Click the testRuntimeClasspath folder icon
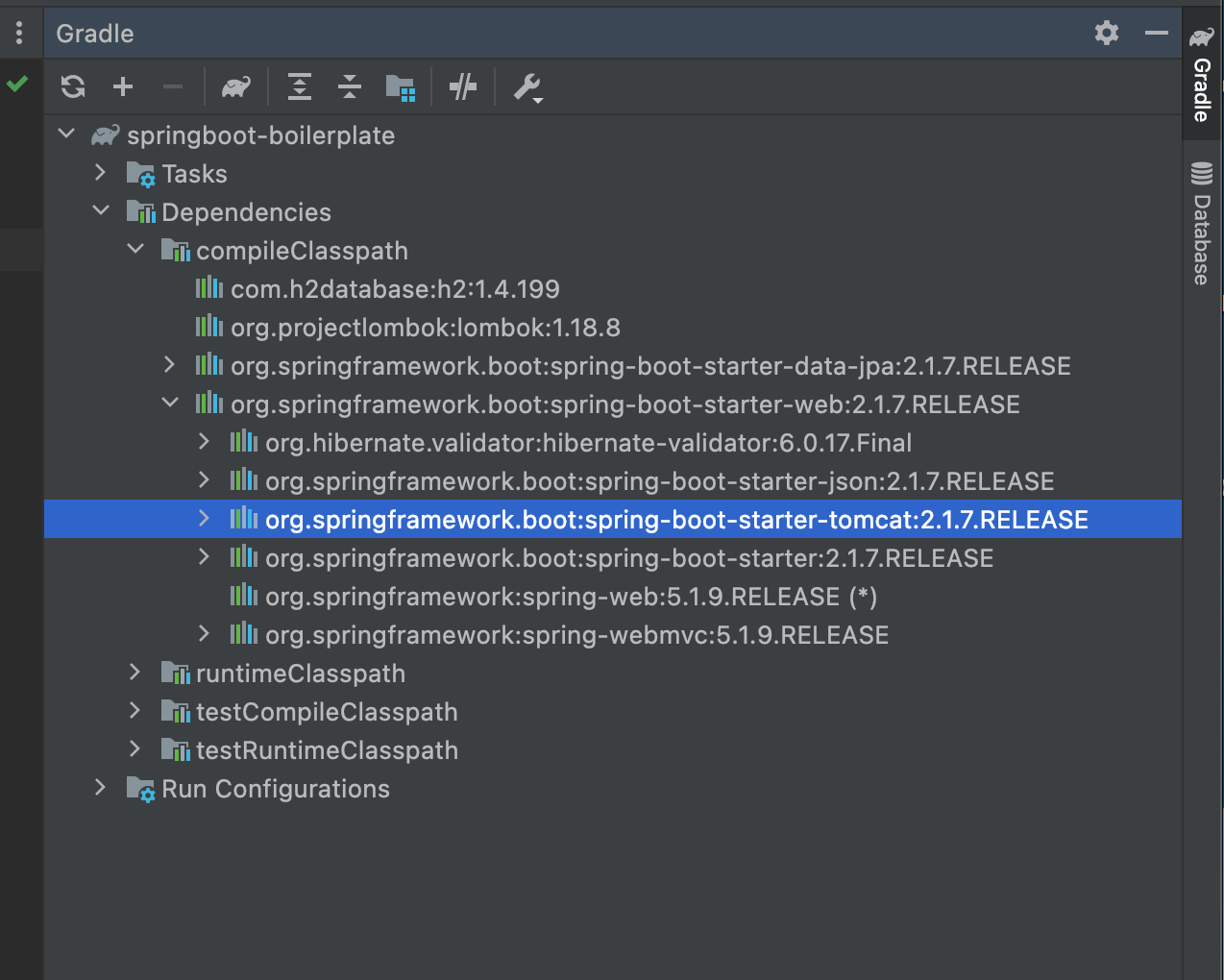The image size is (1224, 980). tap(175, 750)
